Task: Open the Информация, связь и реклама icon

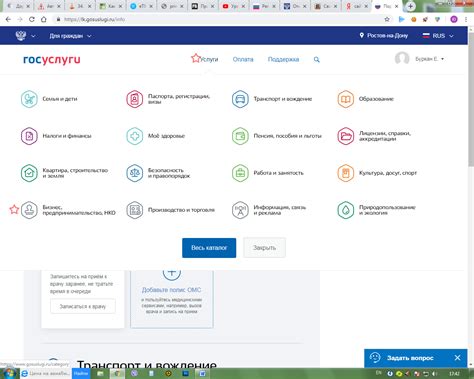Action: 240,210
